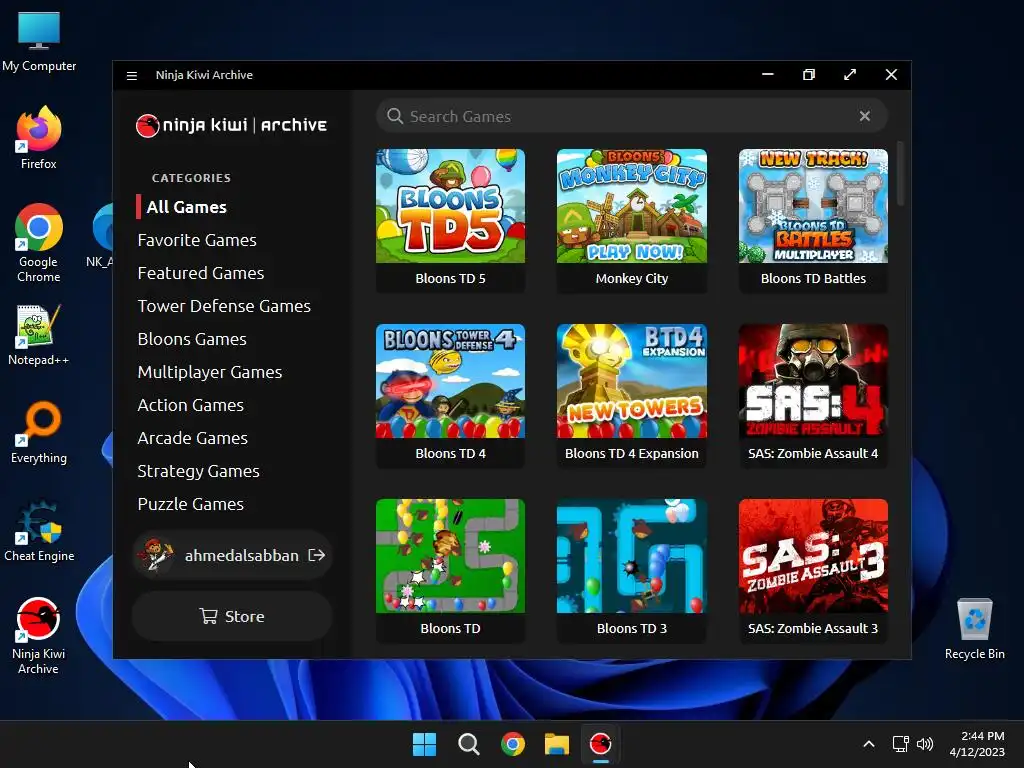Open the first Bloons TD game thumbnail
The width and height of the screenshot is (1024, 768).
pos(451,556)
